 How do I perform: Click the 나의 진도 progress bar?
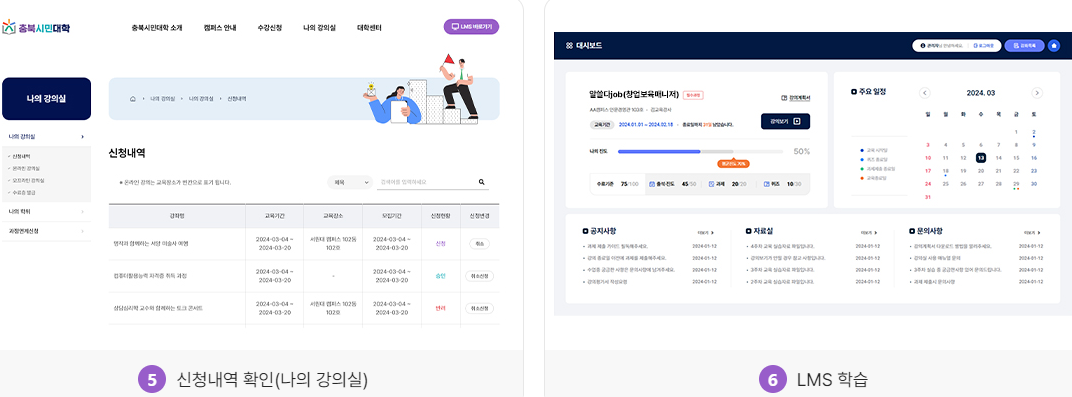(701, 151)
